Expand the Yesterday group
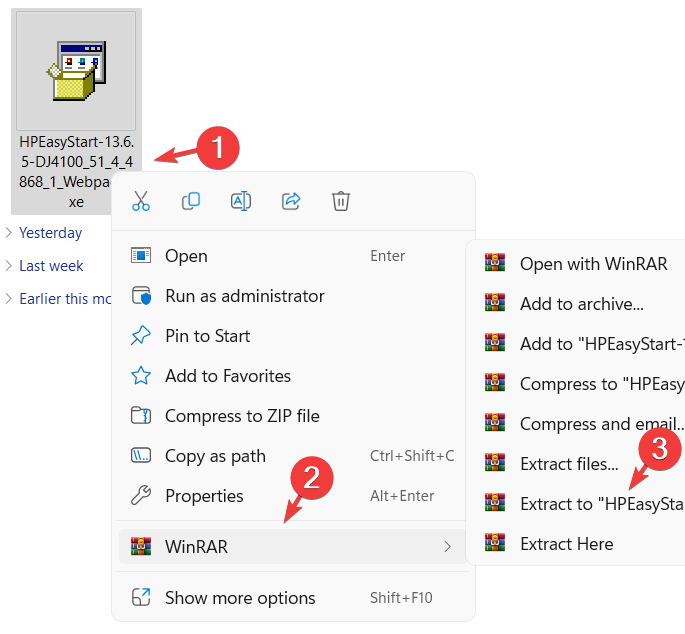This screenshot has width=685, height=634. coord(8,232)
